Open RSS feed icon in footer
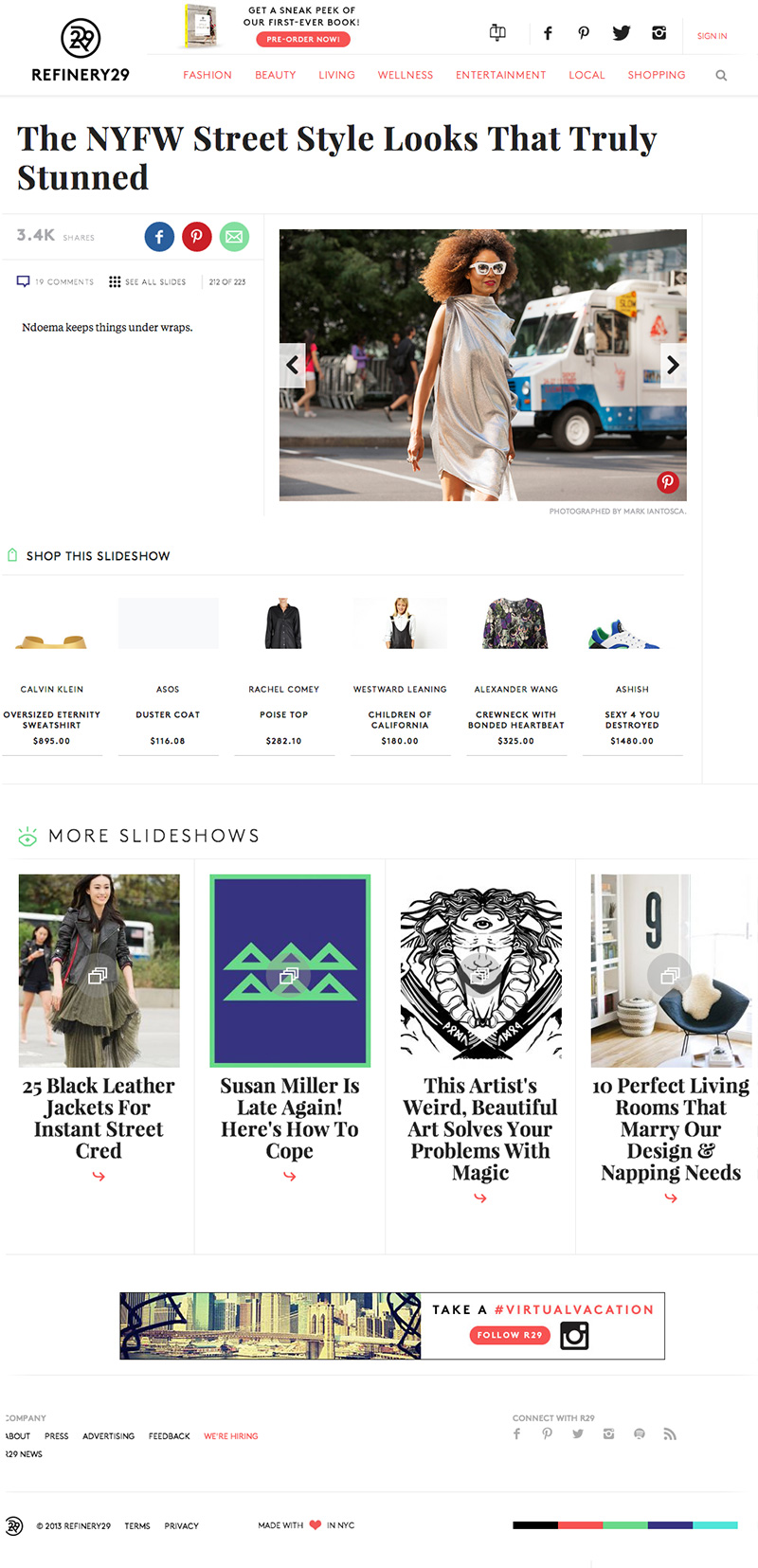 [x=670, y=1433]
